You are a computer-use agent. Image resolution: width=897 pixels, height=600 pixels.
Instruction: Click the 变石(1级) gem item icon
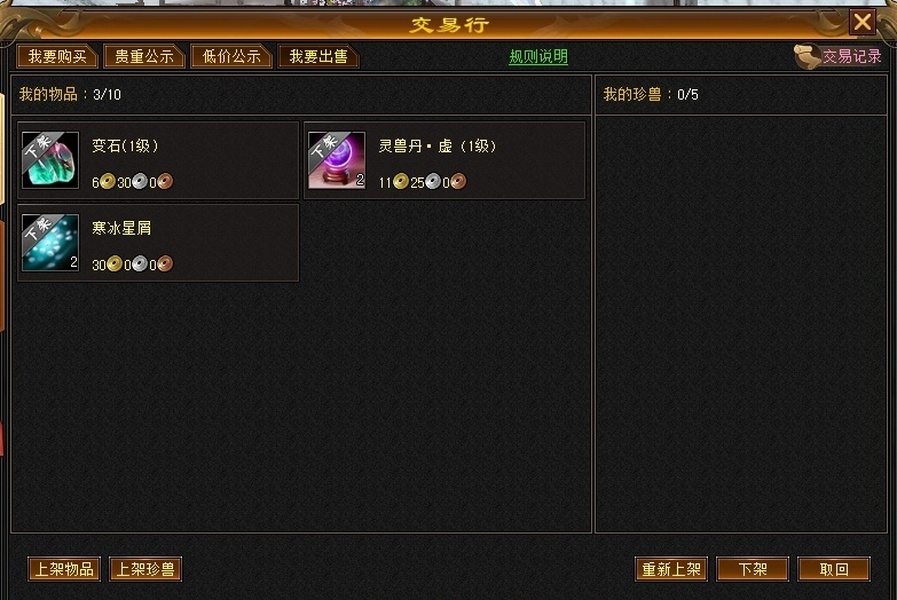(50, 160)
